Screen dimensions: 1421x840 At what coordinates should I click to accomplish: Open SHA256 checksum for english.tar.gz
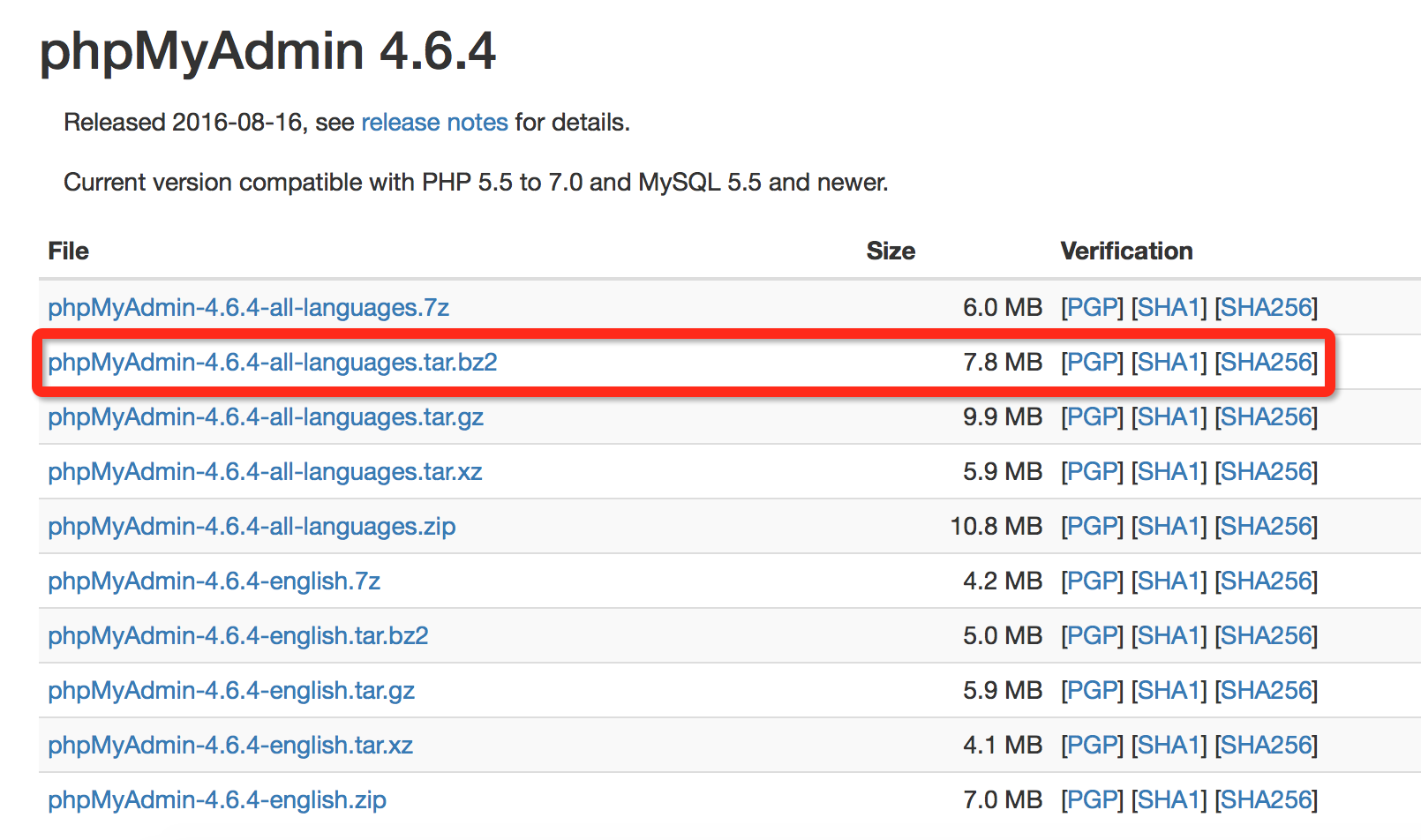click(1267, 690)
